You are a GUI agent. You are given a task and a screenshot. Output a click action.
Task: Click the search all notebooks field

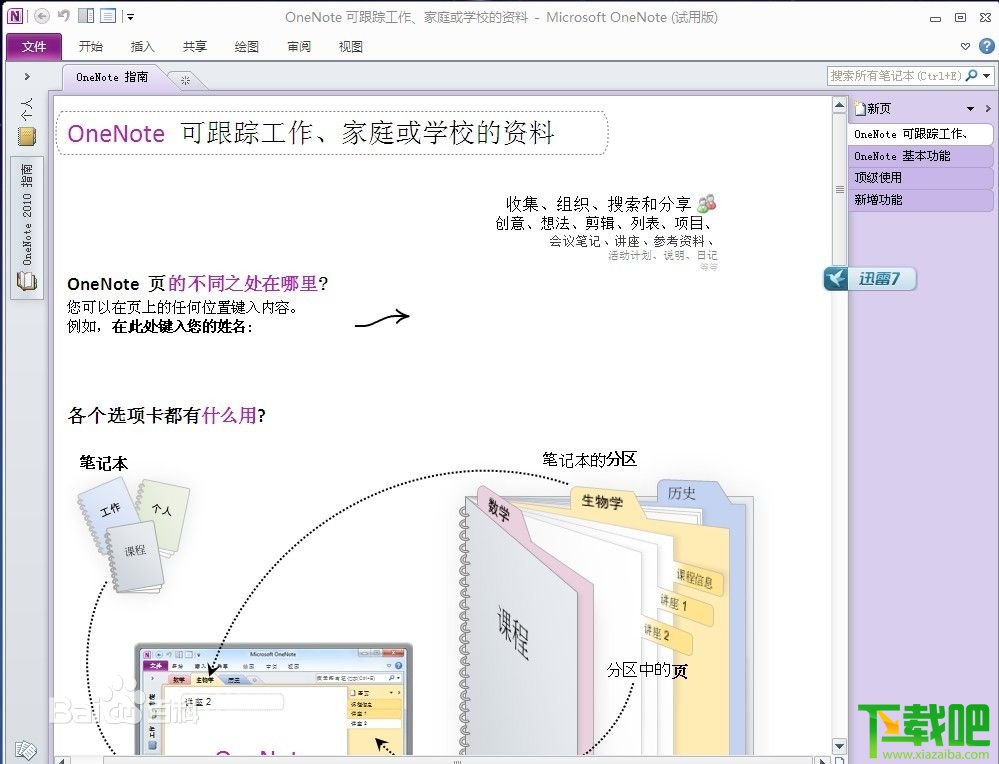pyautogui.click(x=896, y=76)
